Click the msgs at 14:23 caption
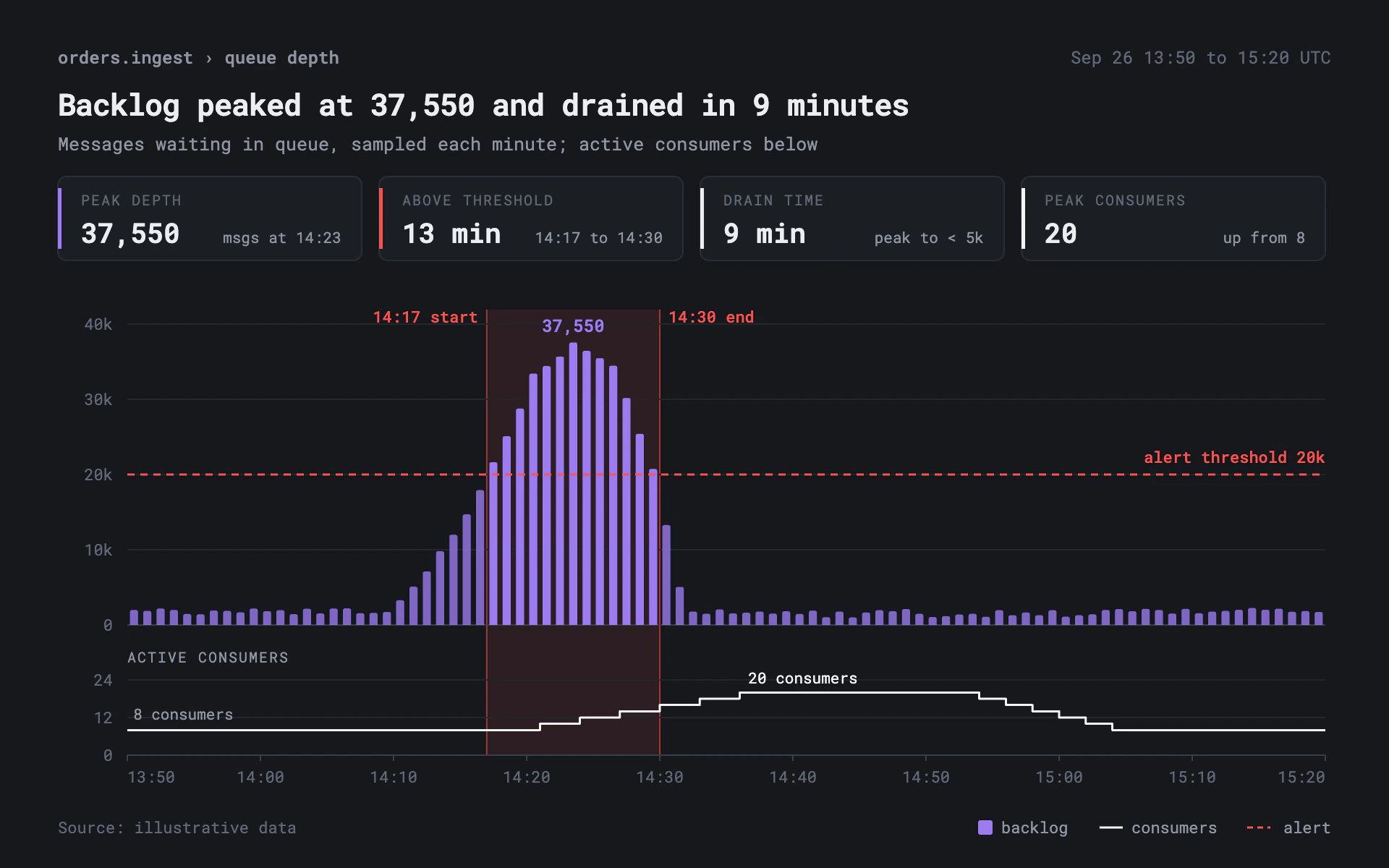The image size is (1389, 868). (x=281, y=238)
